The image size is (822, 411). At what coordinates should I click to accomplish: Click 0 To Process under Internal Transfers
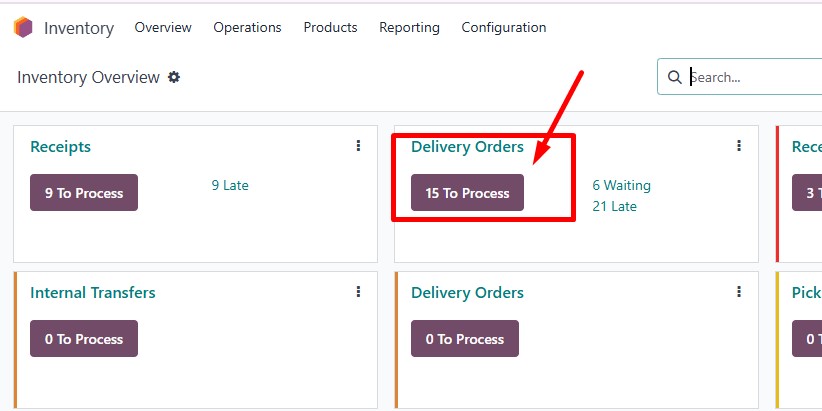coord(84,339)
